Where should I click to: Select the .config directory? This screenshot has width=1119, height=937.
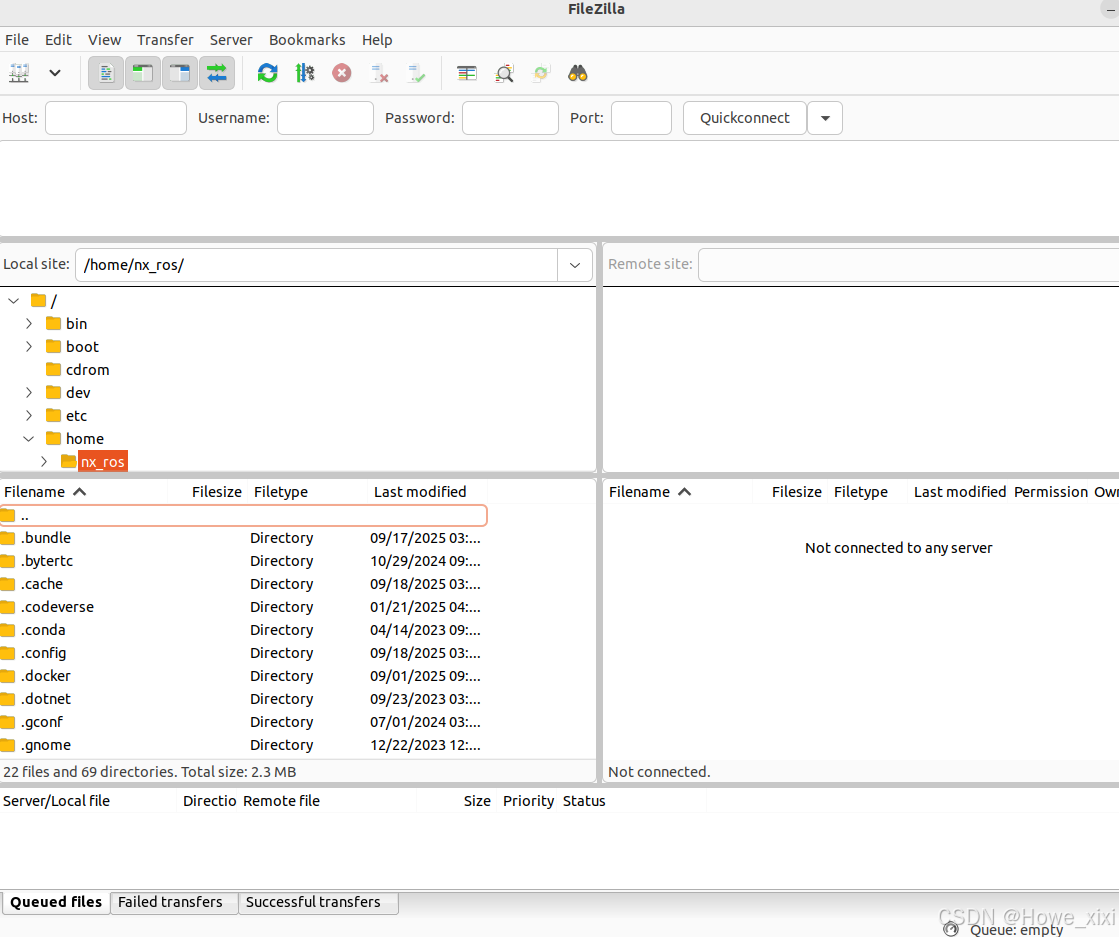tap(243, 653)
